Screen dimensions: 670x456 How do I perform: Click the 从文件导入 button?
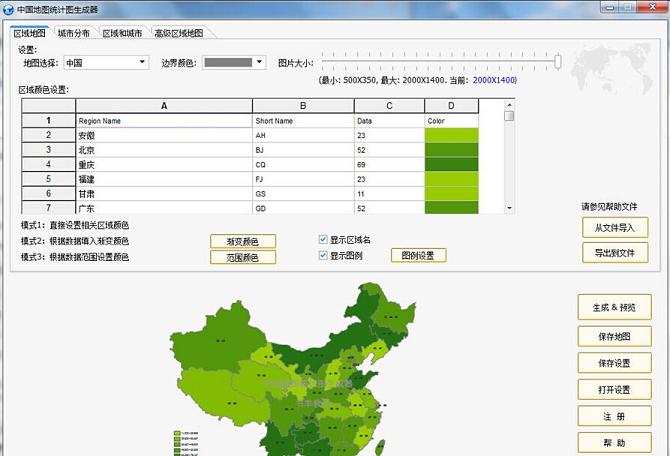pos(615,228)
